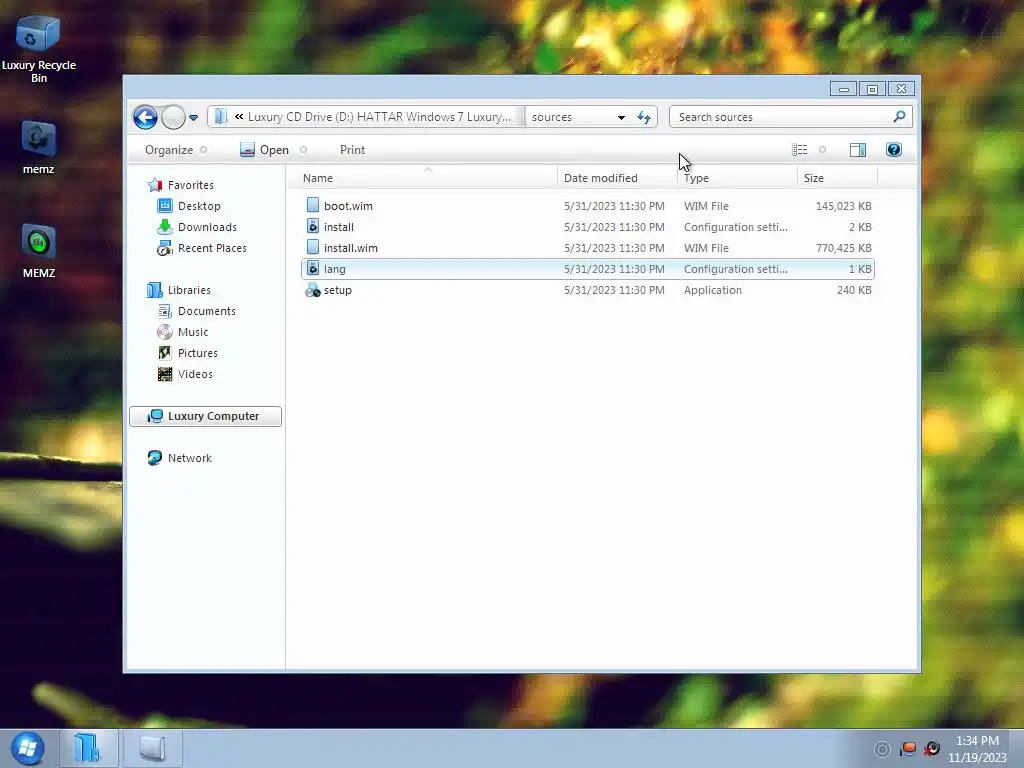1024x768 pixels.
Task: Open the Windows Start menu
Action: (27, 748)
